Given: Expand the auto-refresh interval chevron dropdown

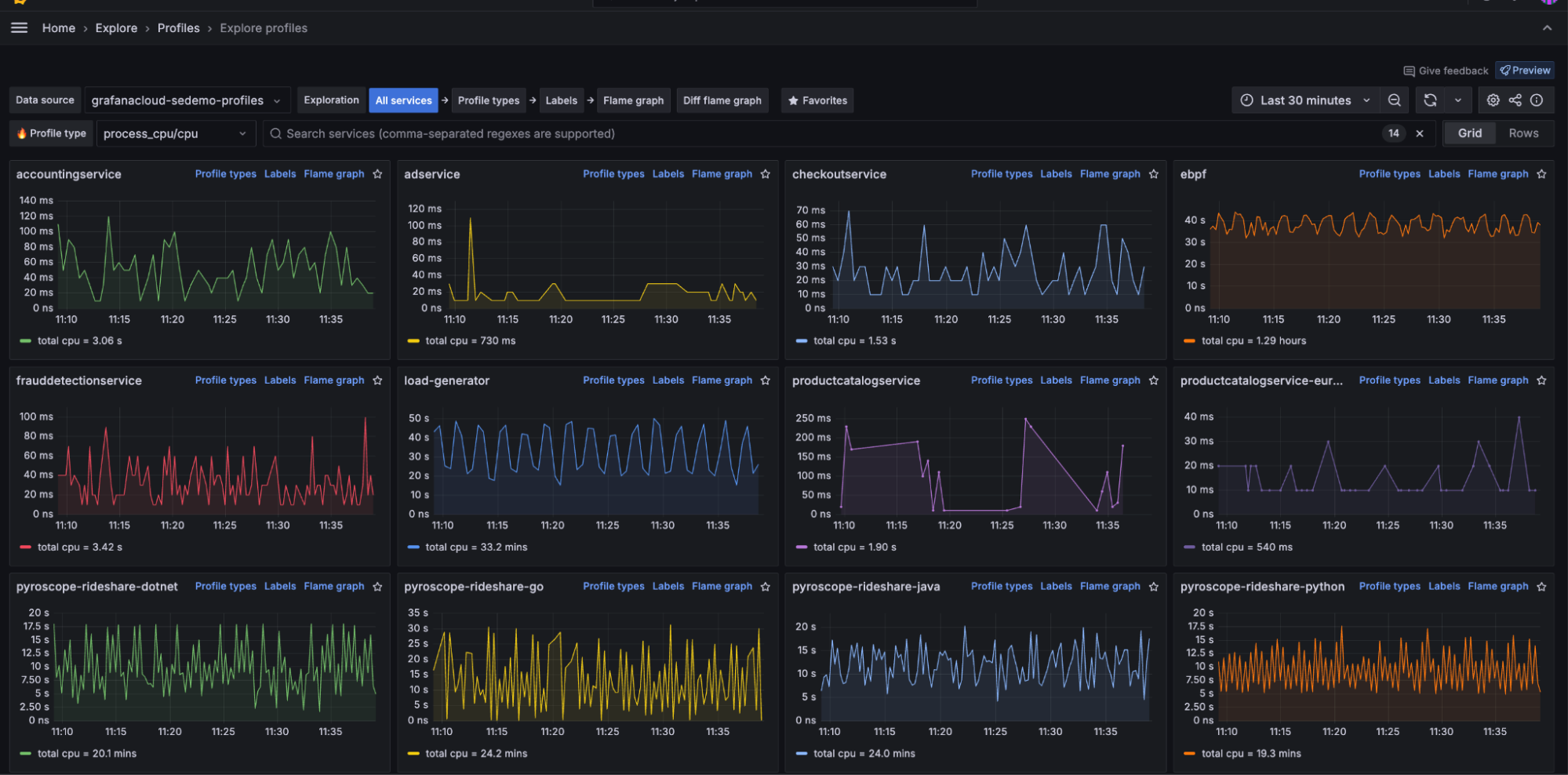Looking at the screenshot, I should click(1457, 100).
